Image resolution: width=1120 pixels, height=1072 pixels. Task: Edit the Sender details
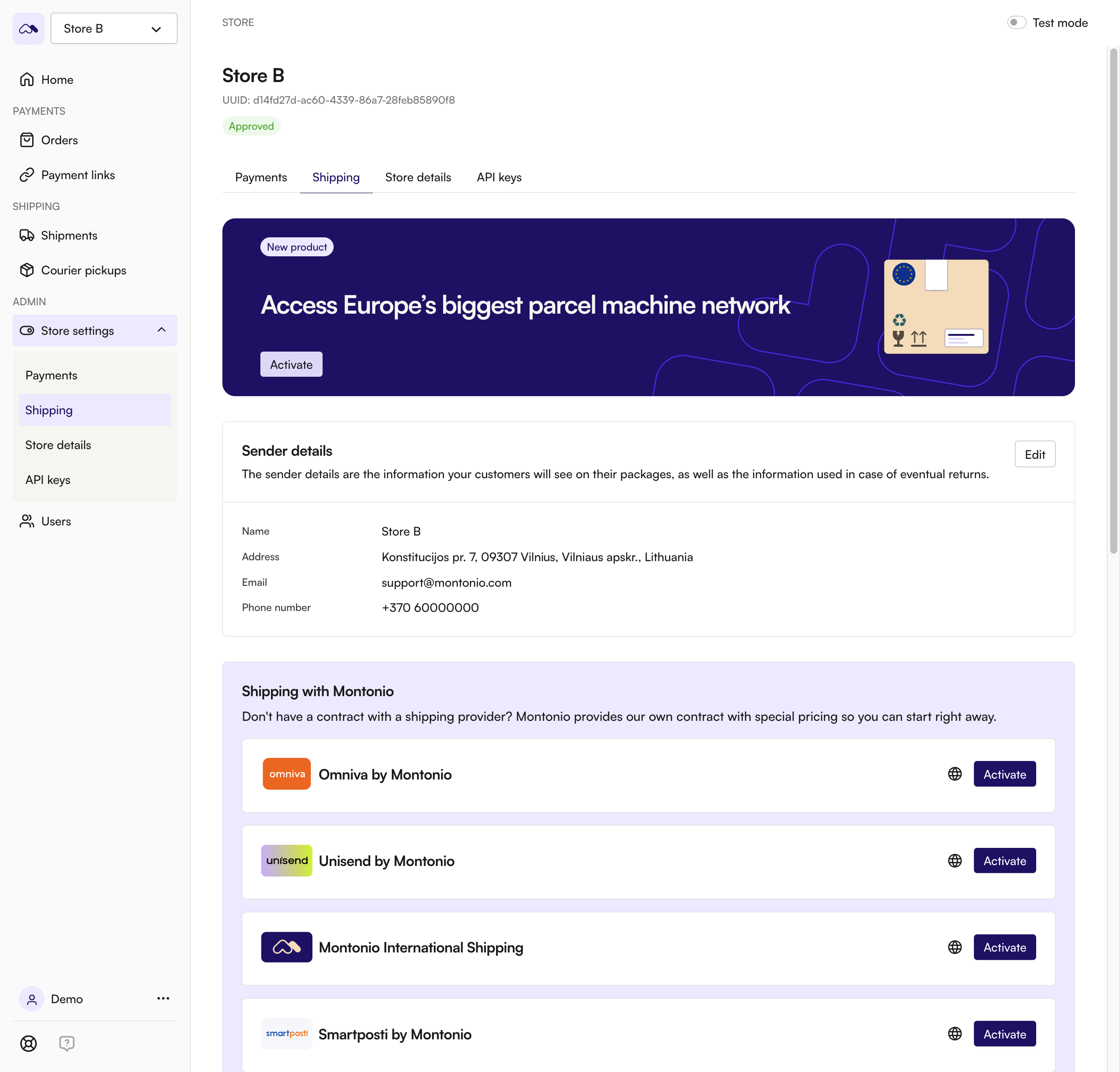[x=1034, y=455]
